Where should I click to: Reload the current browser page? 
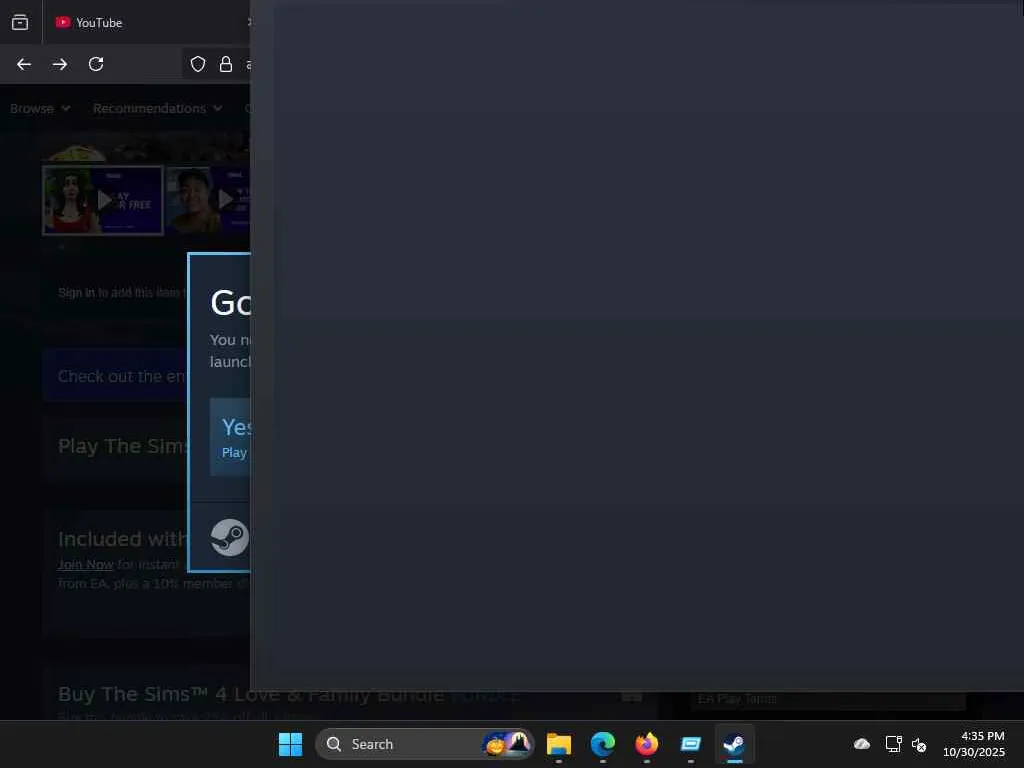coord(96,64)
